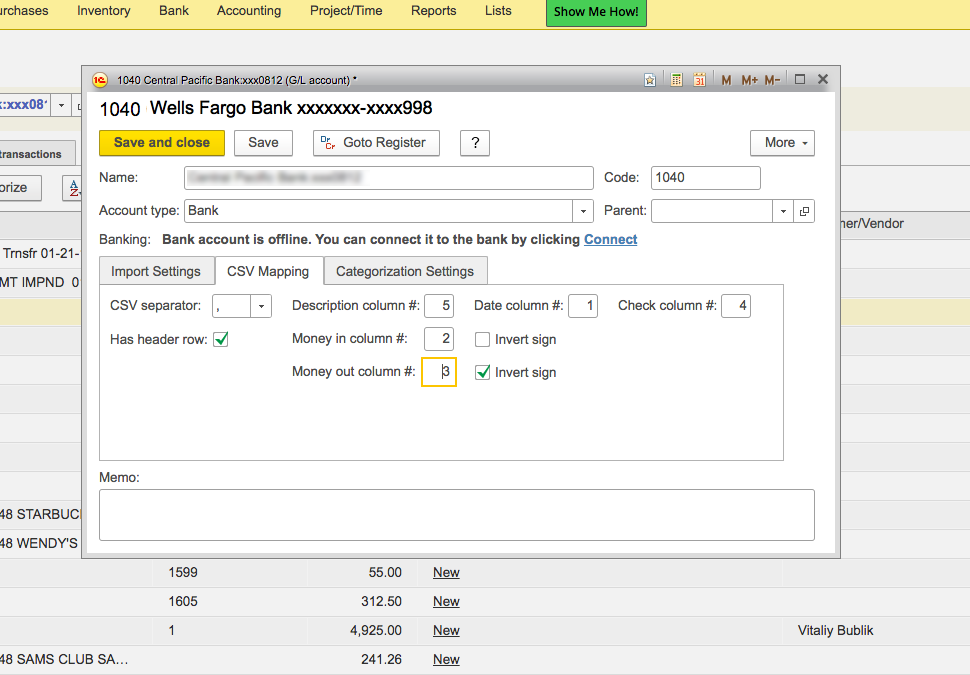Open the Lists menu
970x675 pixels.
click(498, 11)
